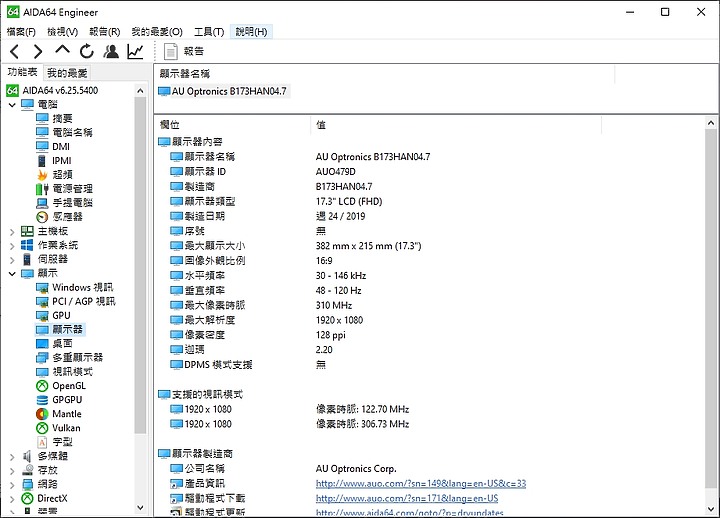Viewport: 720px width, 518px height.
Task: Expand the DirectX tree node
Action: [x=12, y=499]
